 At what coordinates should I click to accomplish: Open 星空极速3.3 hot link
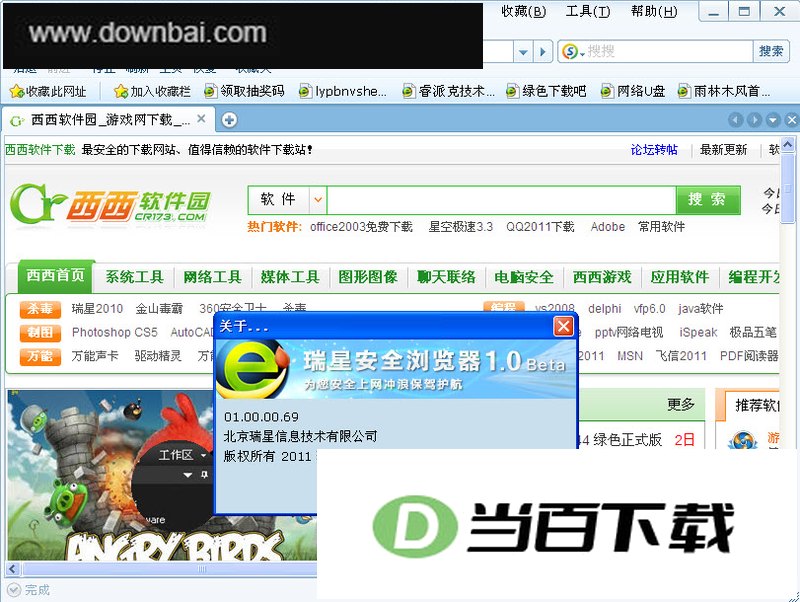[461, 227]
